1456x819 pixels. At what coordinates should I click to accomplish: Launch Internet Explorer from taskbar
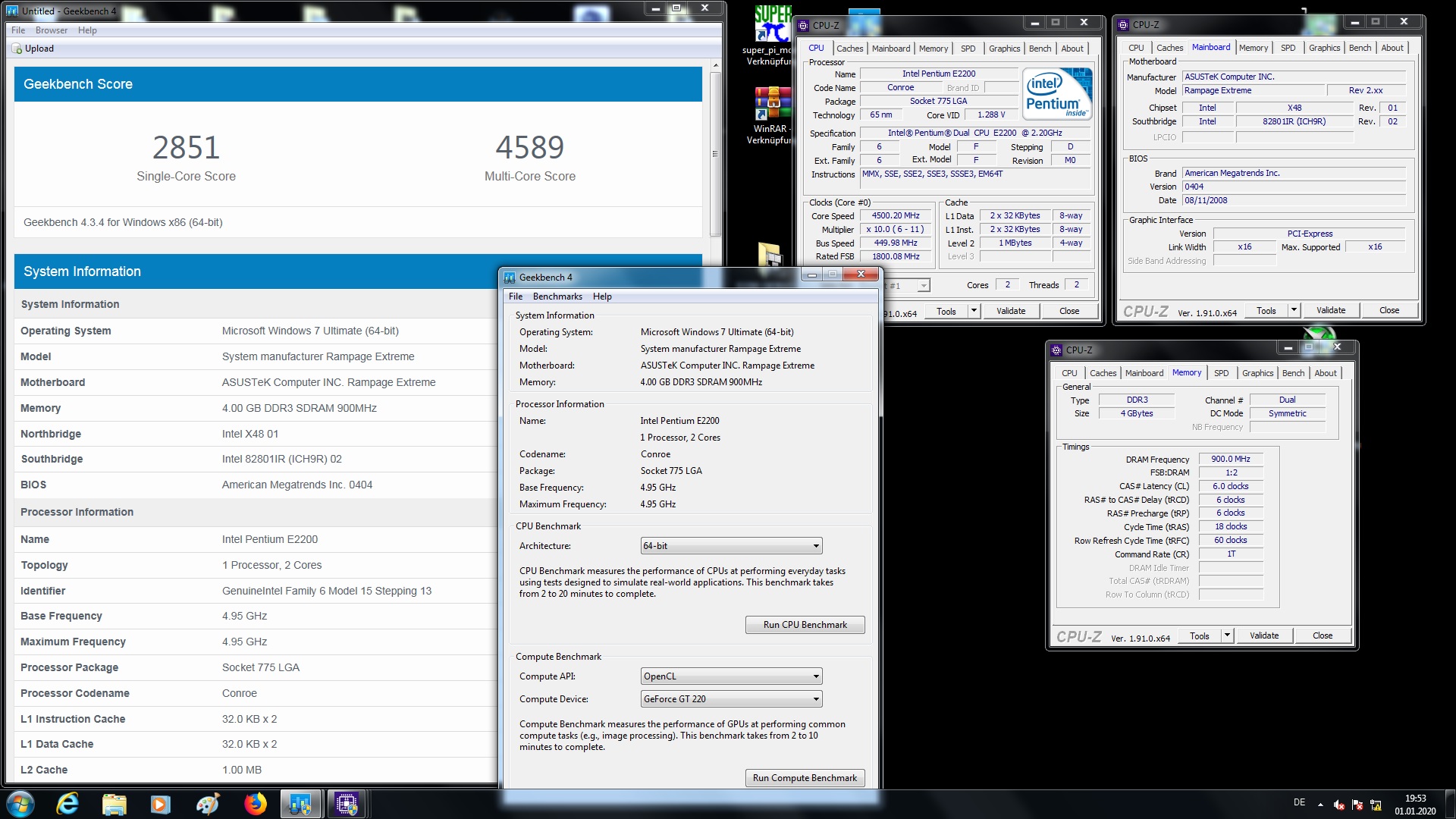[68, 804]
